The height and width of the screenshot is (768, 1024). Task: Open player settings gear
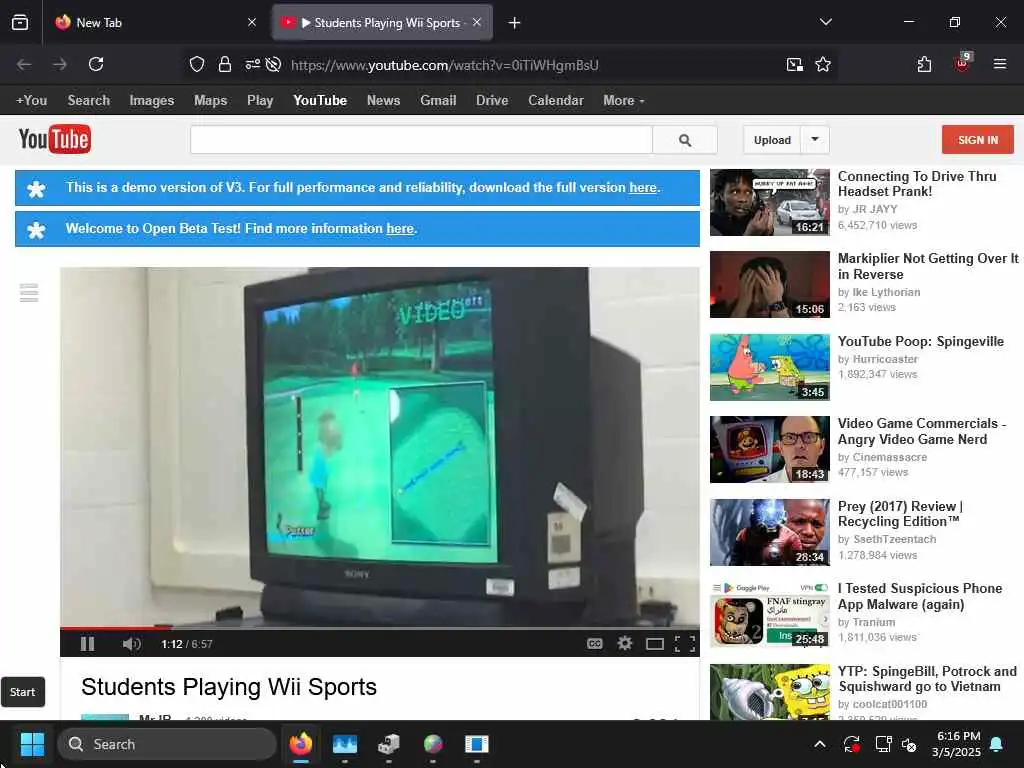(625, 644)
